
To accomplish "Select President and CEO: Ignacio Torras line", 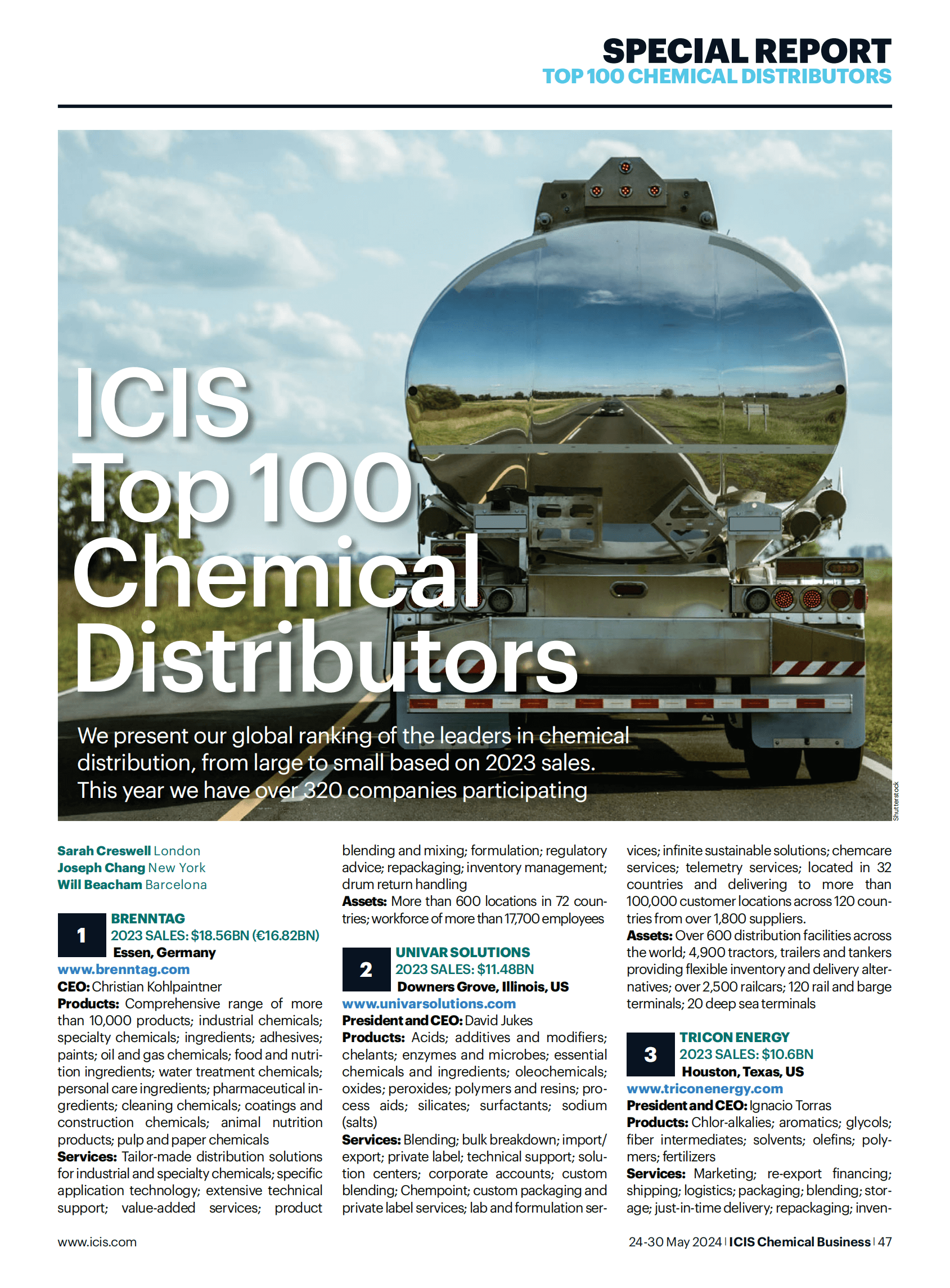I will pyautogui.click(x=729, y=1106).
